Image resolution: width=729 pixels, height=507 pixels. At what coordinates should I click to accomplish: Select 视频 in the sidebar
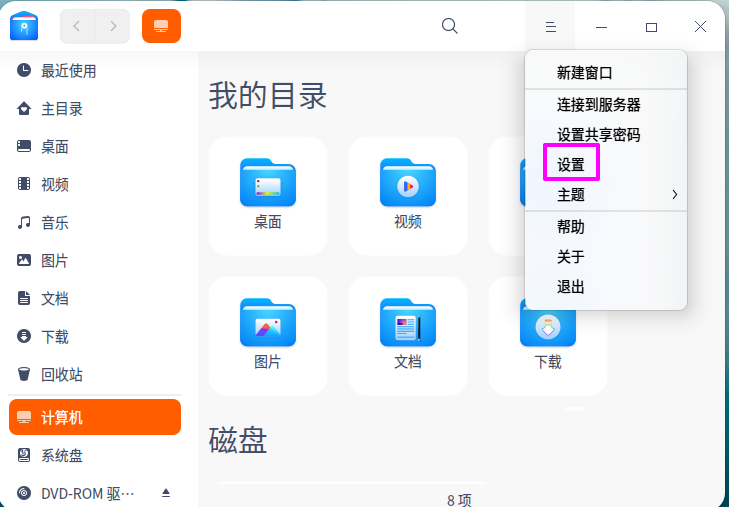[x=95, y=184]
